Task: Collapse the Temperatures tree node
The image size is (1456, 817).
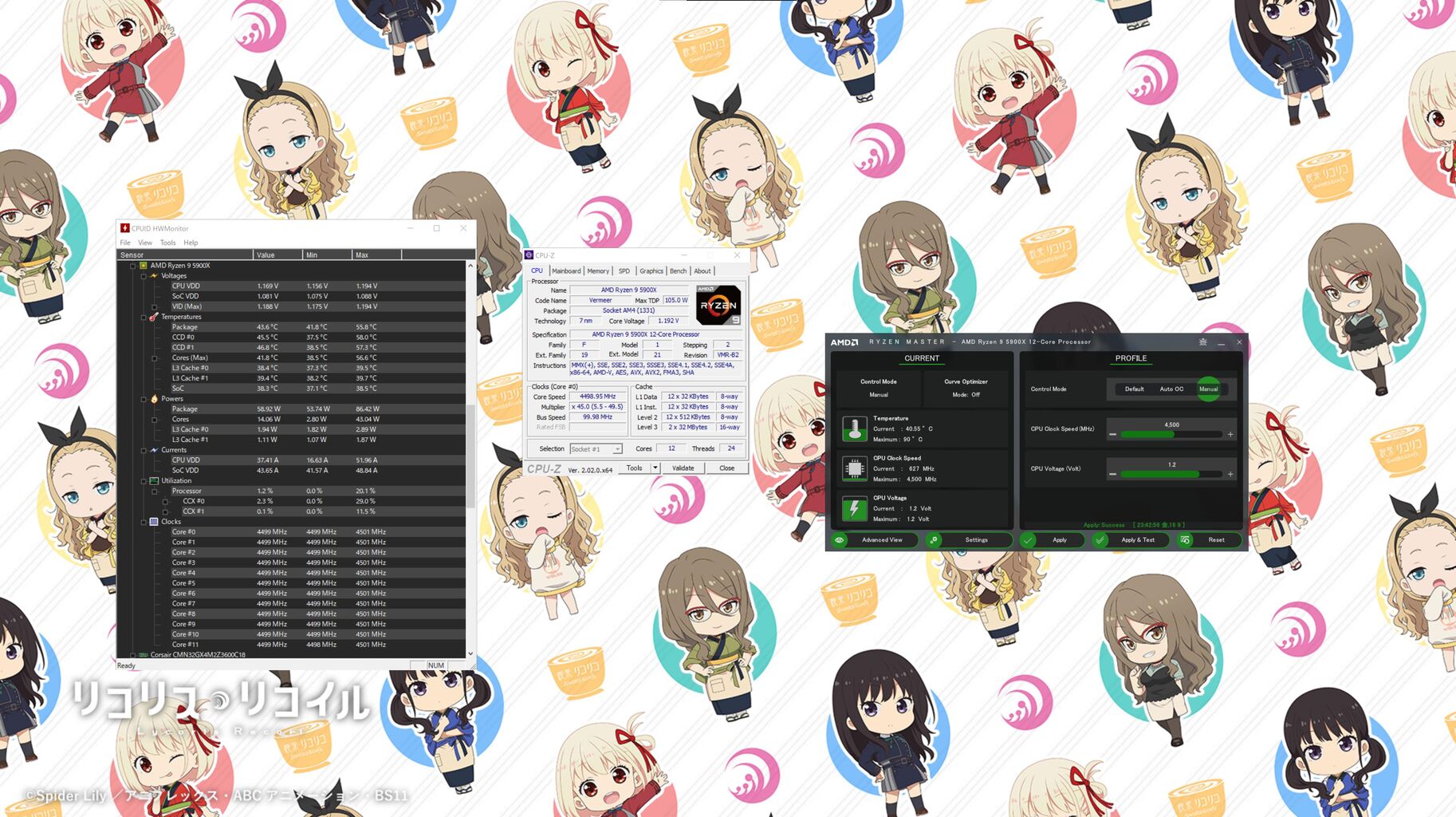Action: pyautogui.click(x=144, y=317)
